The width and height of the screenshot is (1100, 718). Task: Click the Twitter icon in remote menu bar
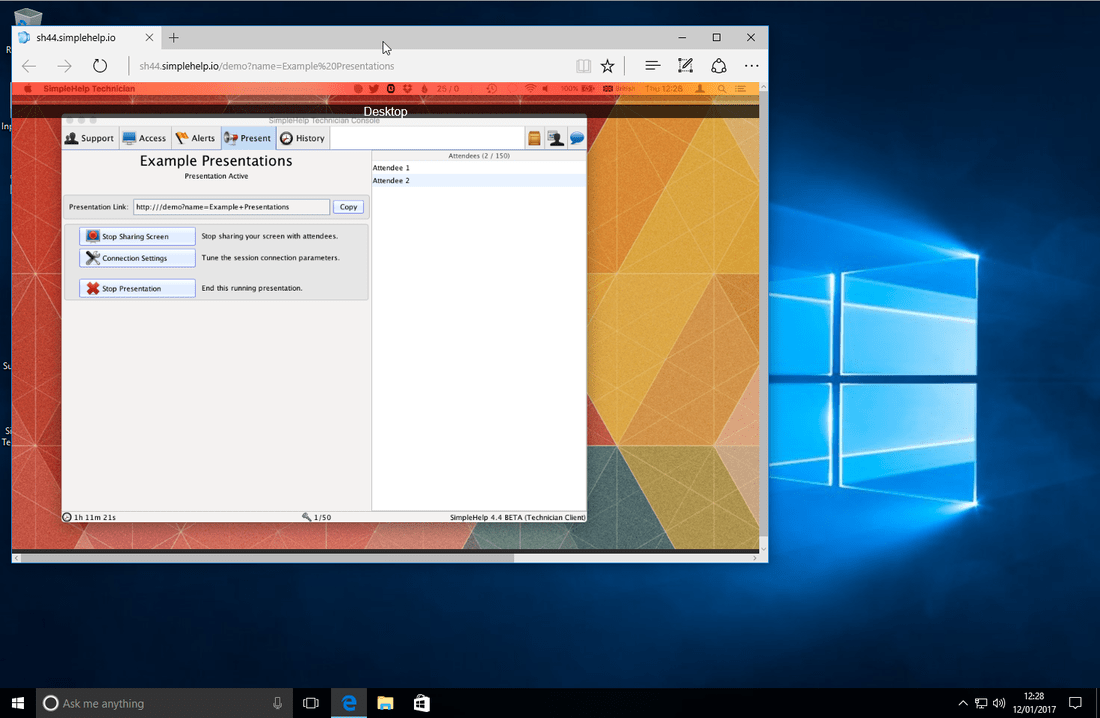coord(374,88)
